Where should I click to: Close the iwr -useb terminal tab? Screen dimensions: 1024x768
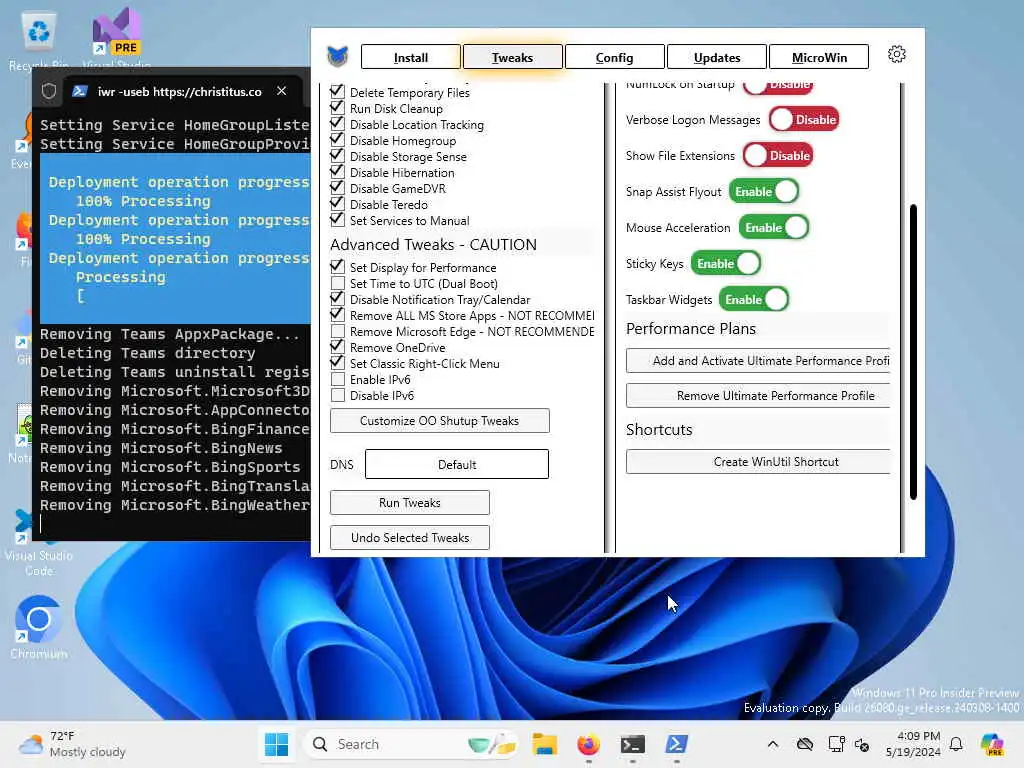pos(281,91)
